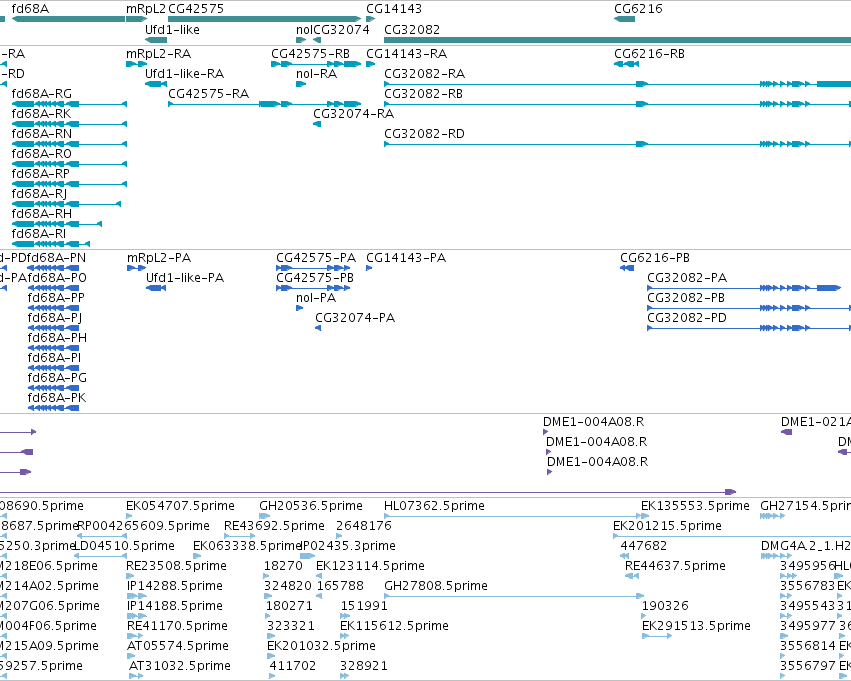The width and height of the screenshot is (851, 681).
Task: Open EST RE43692.5prime
Action: point(239,536)
